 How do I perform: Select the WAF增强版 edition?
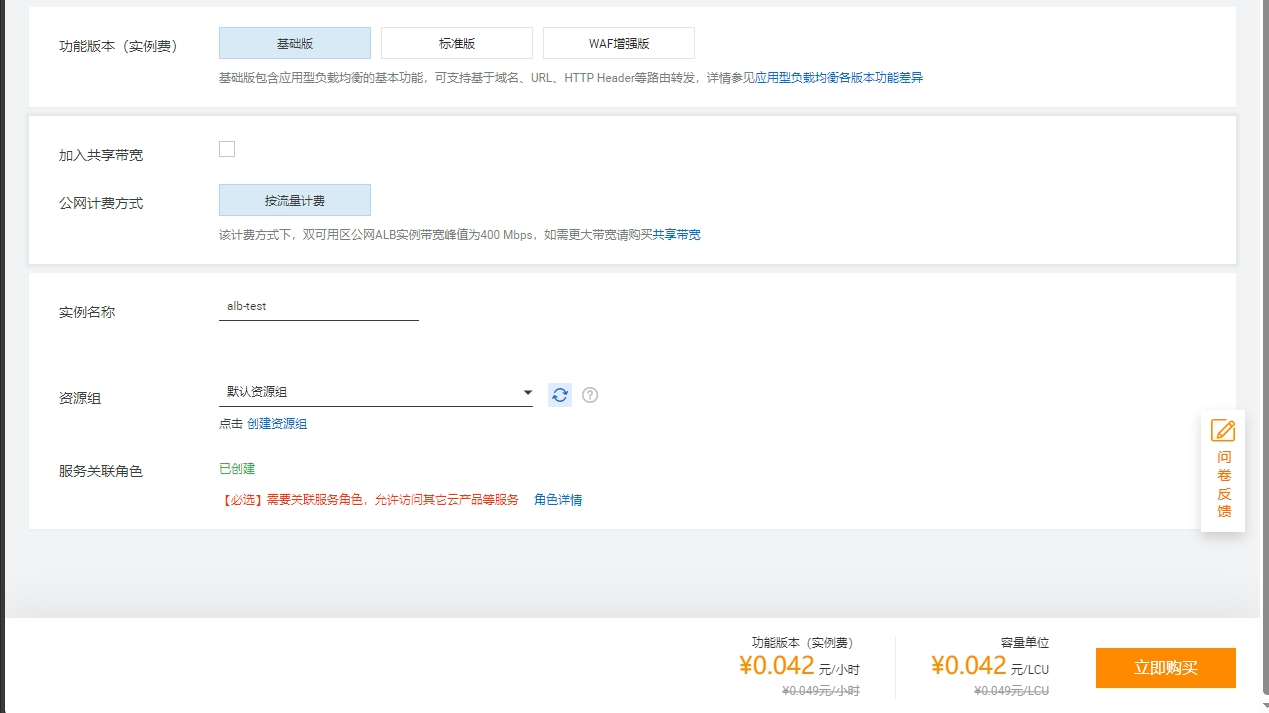[618, 42]
